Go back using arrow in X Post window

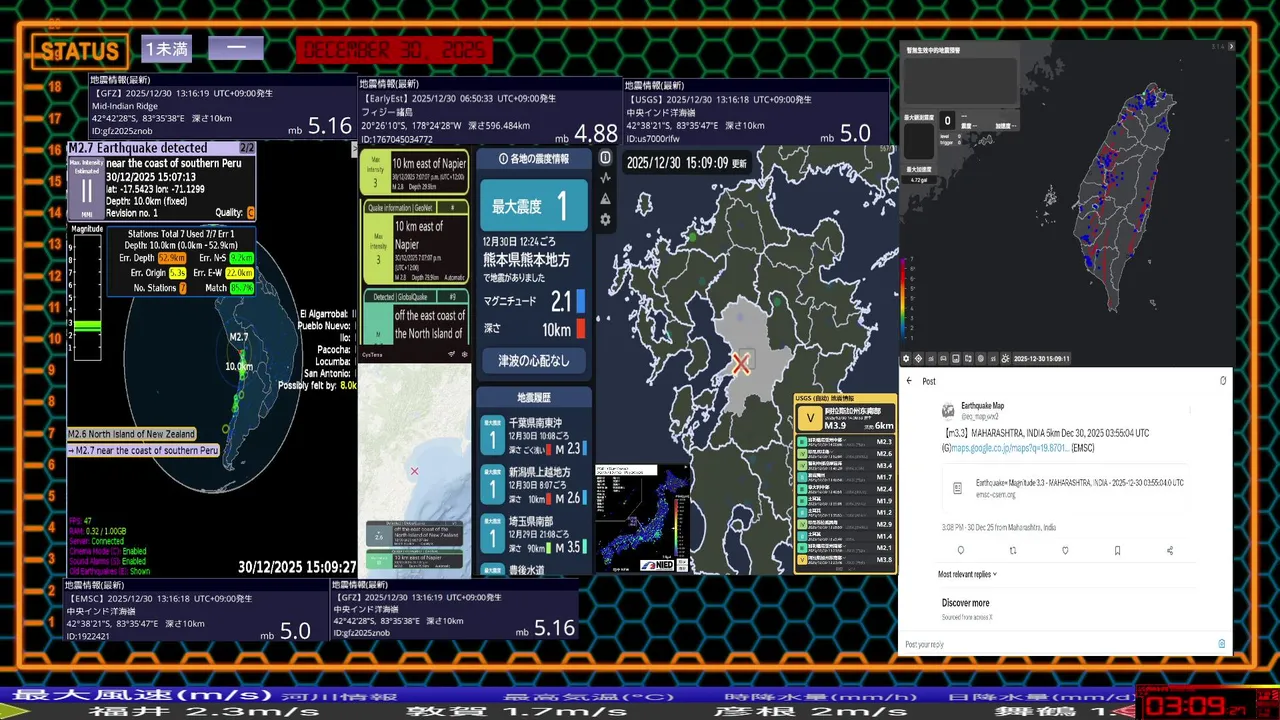click(x=909, y=381)
